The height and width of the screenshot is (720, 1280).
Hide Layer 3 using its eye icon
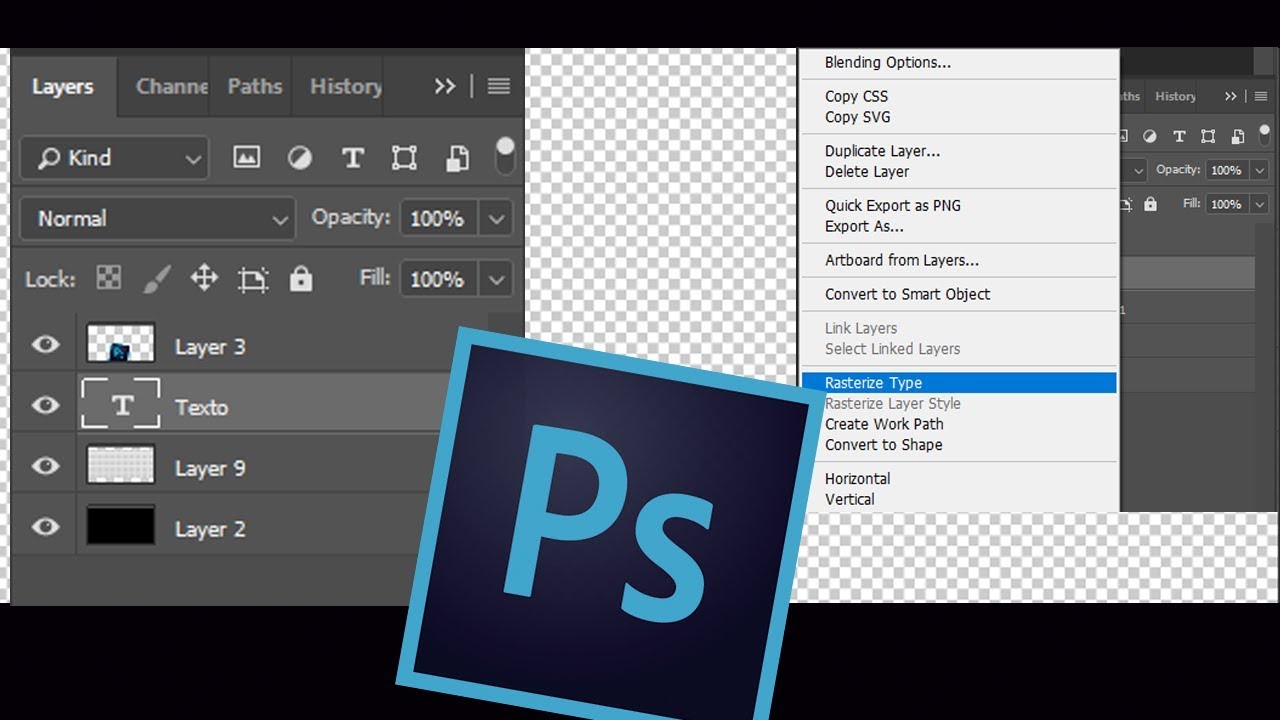[x=45, y=344]
